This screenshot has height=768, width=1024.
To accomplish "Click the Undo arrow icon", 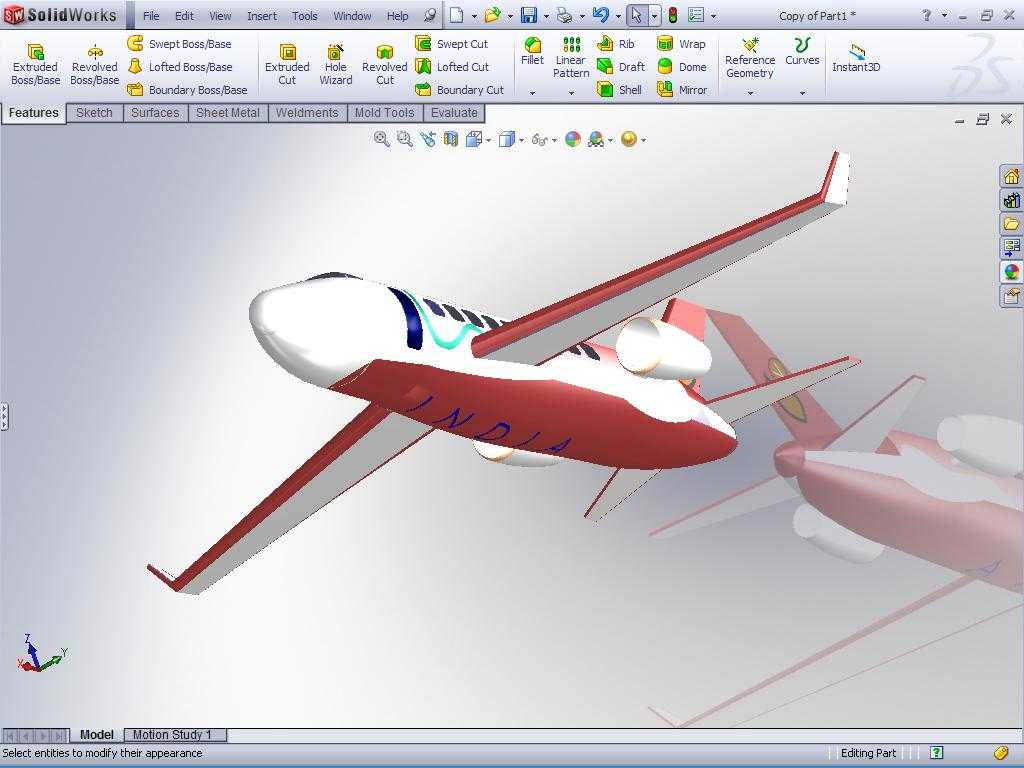I will [601, 15].
